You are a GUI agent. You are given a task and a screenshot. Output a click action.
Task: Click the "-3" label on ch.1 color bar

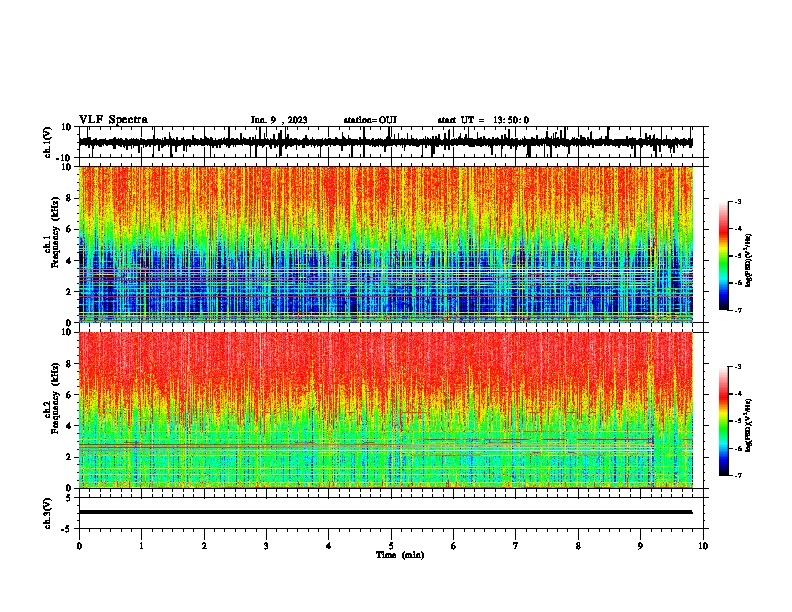tap(737, 202)
